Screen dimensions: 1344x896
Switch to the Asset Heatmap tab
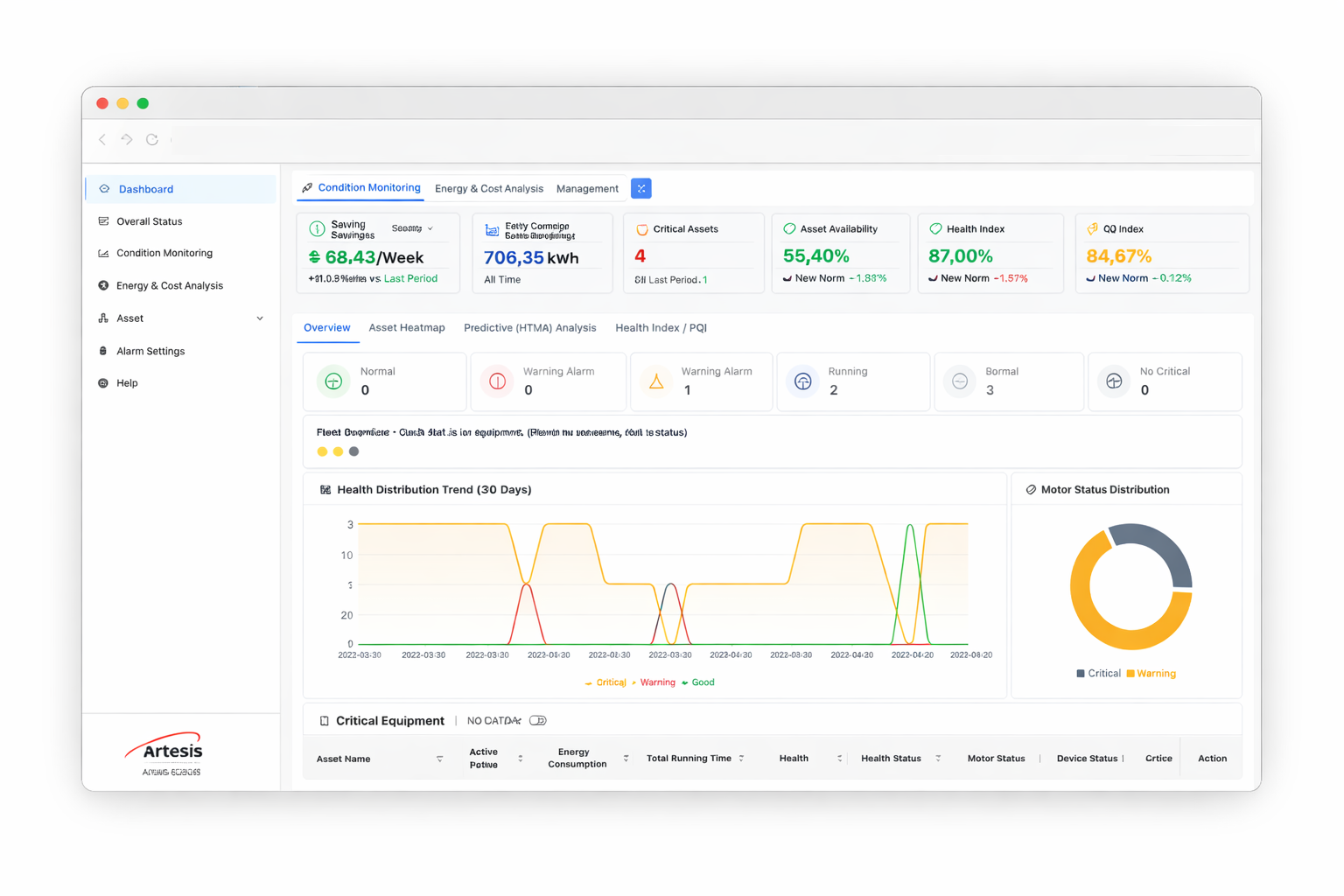coord(406,328)
